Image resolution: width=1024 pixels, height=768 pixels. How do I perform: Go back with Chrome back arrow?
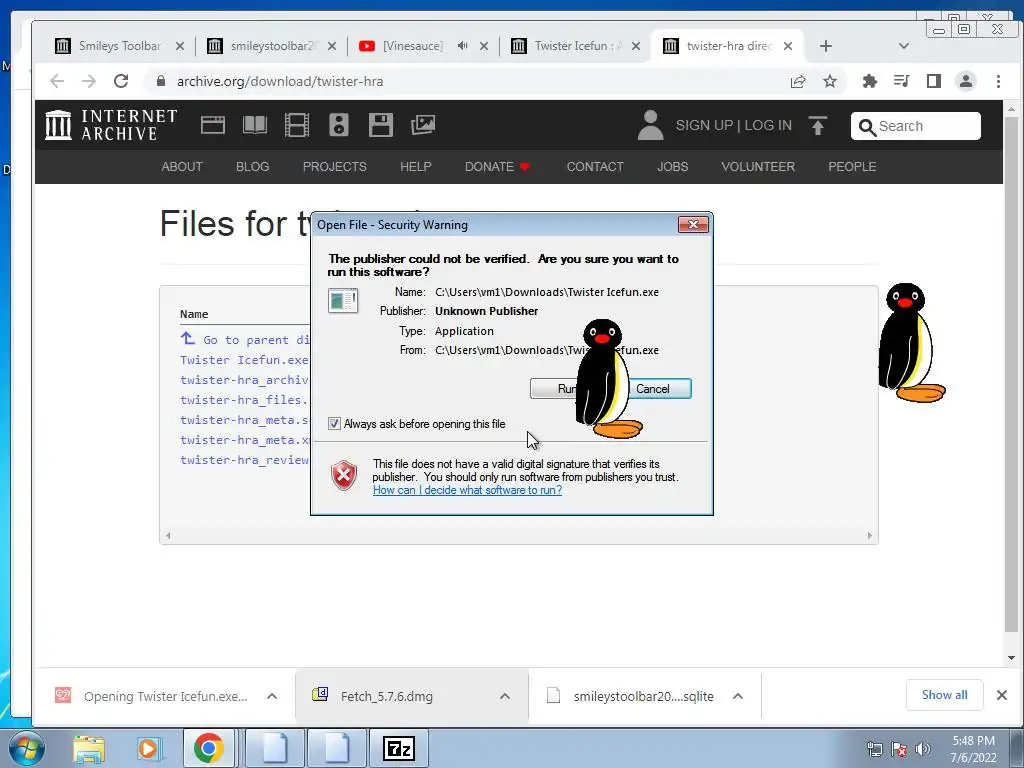tap(57, 81)
